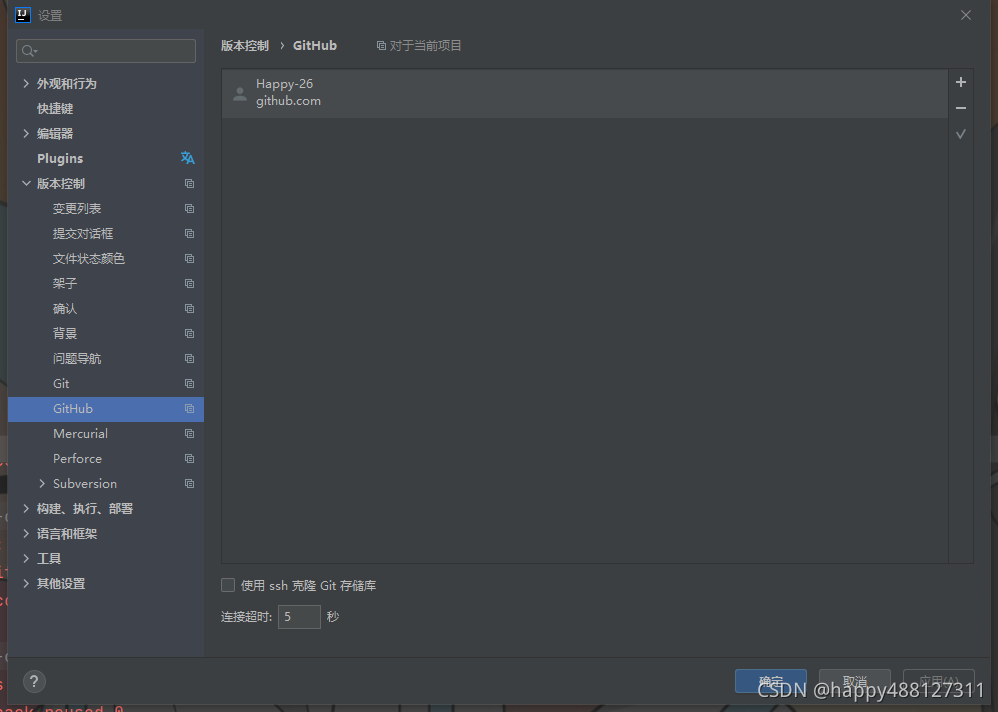Click the avatar icon of Happy-26 account
998x712 pixels.
pyautogui.click(x=240, y=94)
